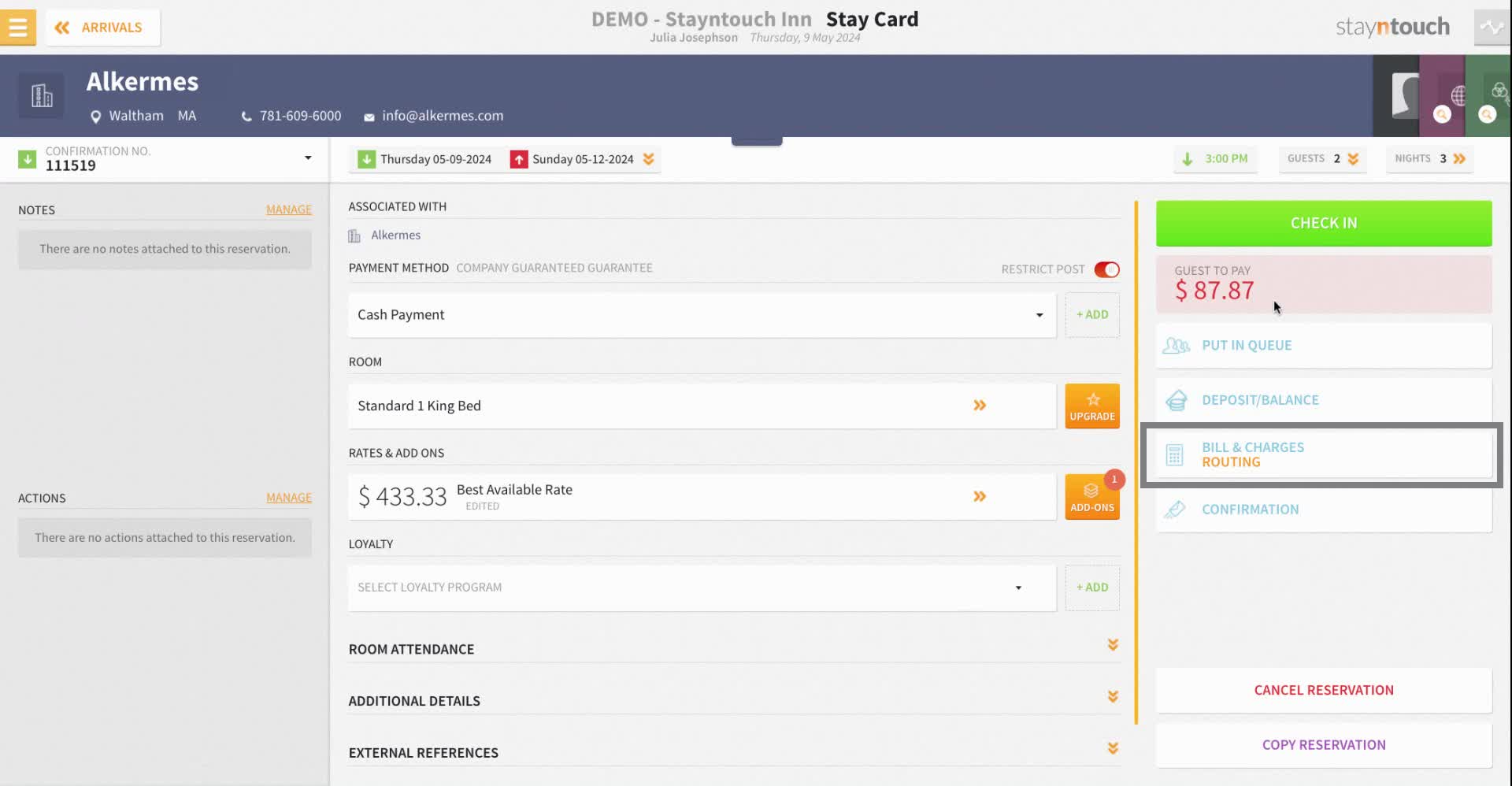1512x786 pixels.
Task: Click the rate amount $433.33
Action: pyautogui.click(x=402, y=497)
